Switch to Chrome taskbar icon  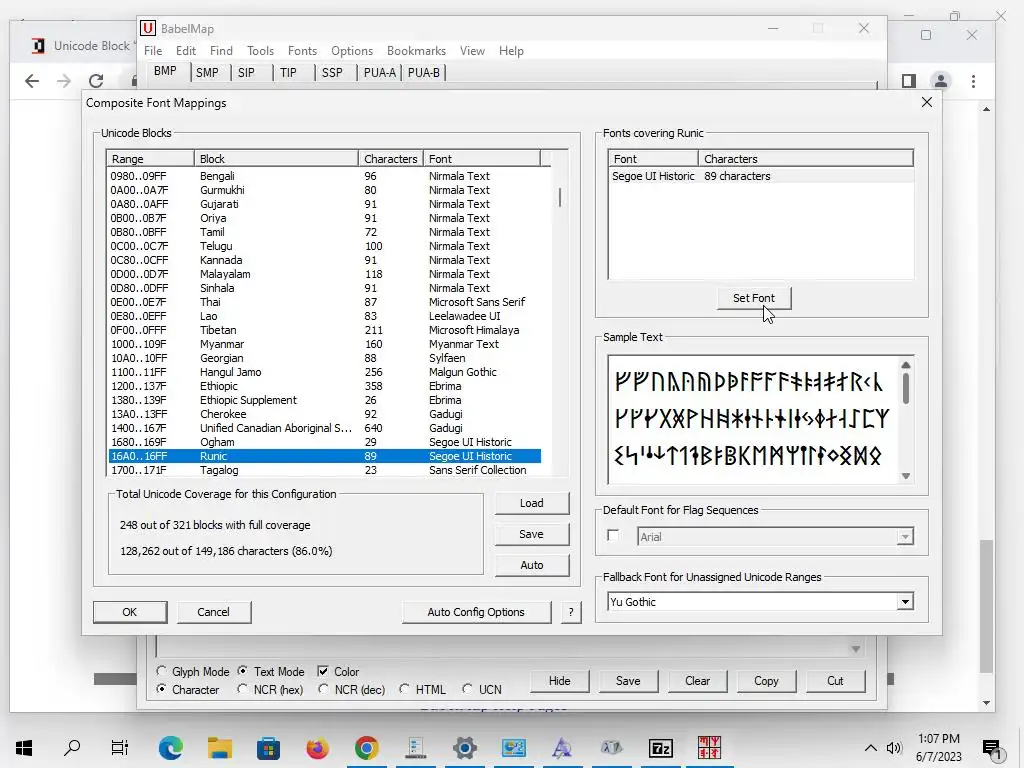click(x=366, y=748)
